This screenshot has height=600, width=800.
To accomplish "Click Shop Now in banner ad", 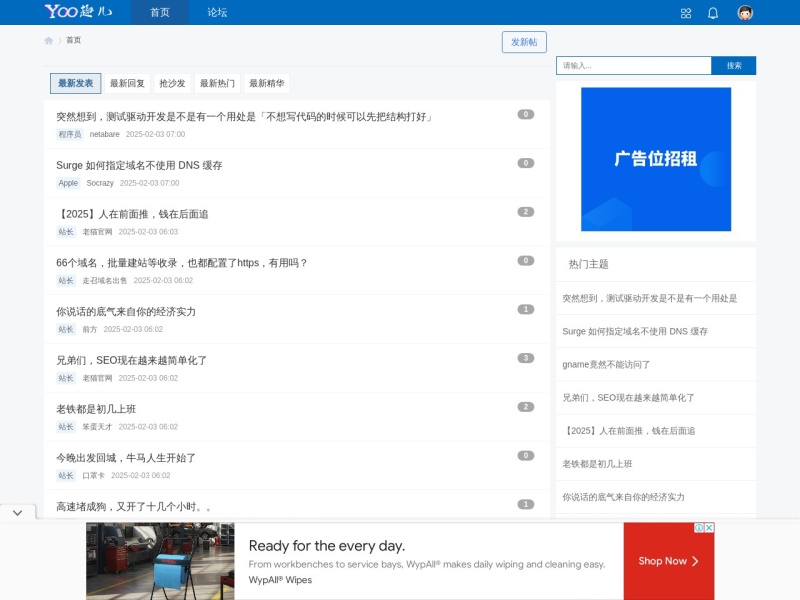I will [x=668, y=561].
